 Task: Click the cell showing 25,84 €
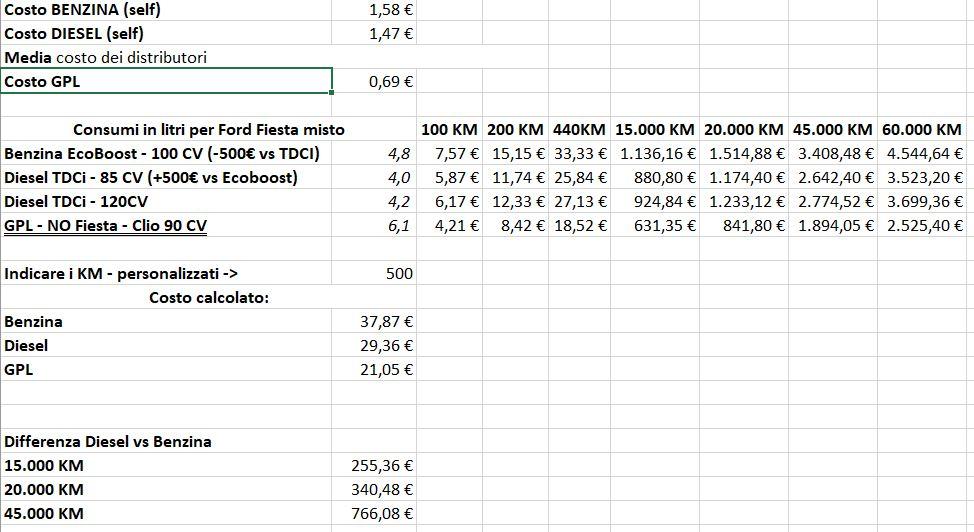point(579,178)
